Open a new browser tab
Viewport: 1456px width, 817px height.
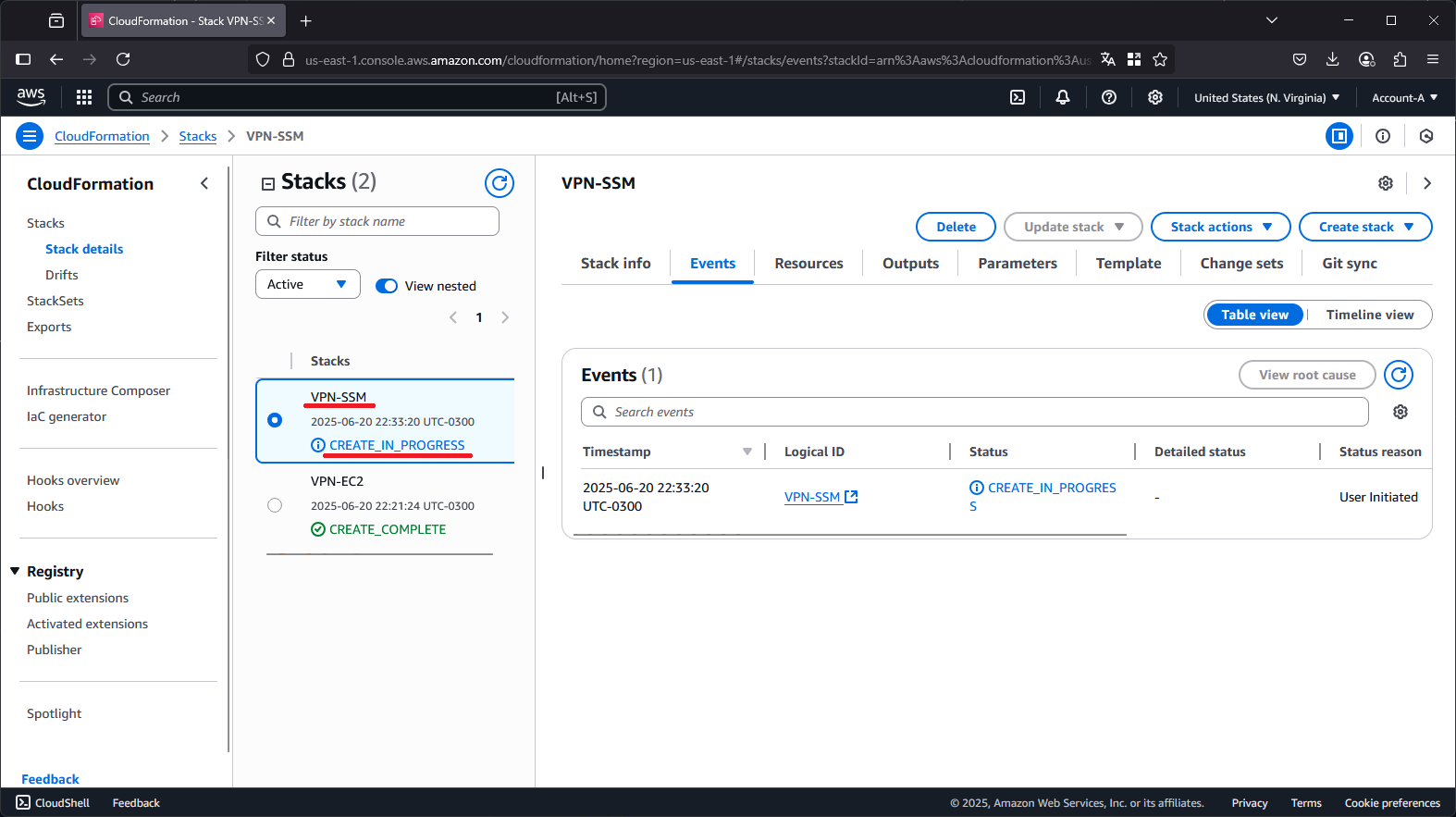click(x=306, y=20)
